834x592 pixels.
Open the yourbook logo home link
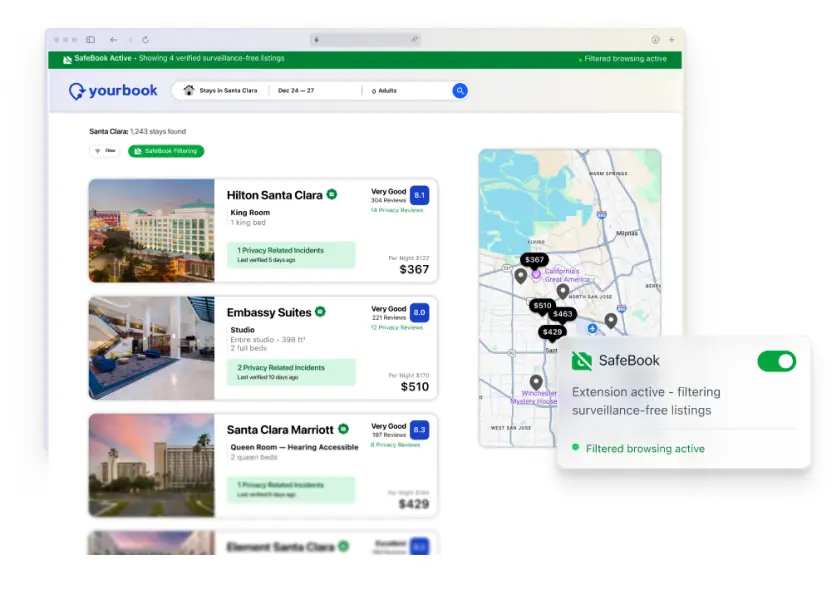[x=113, y=91]
